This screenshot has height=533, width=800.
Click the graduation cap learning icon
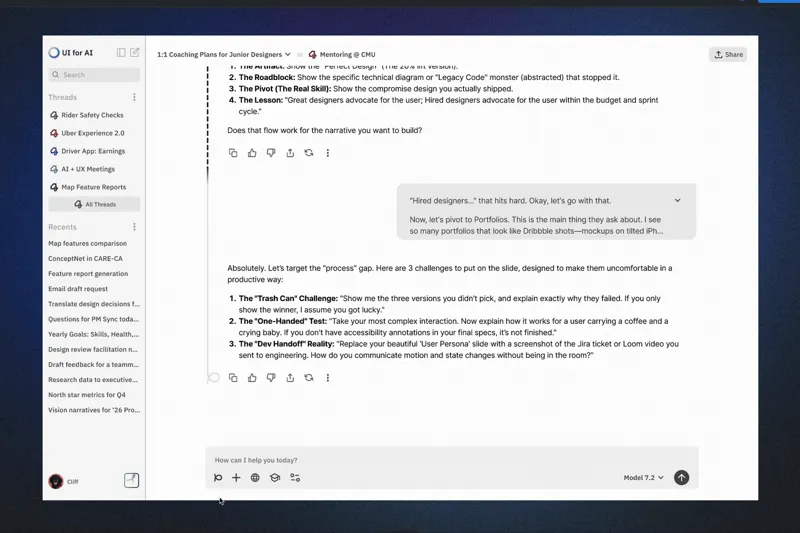(x=275, y=478)
